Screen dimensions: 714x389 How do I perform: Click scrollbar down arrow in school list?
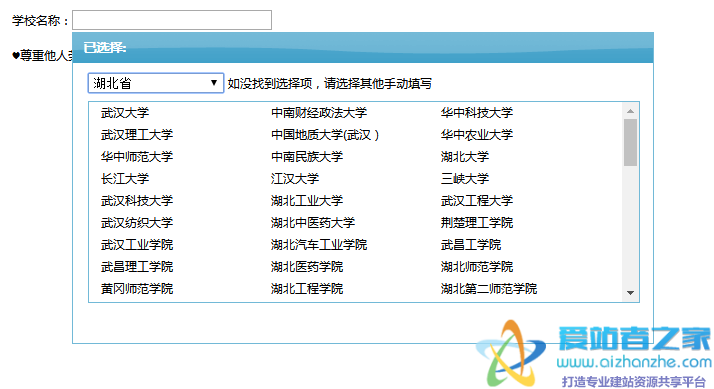(630, 293)
